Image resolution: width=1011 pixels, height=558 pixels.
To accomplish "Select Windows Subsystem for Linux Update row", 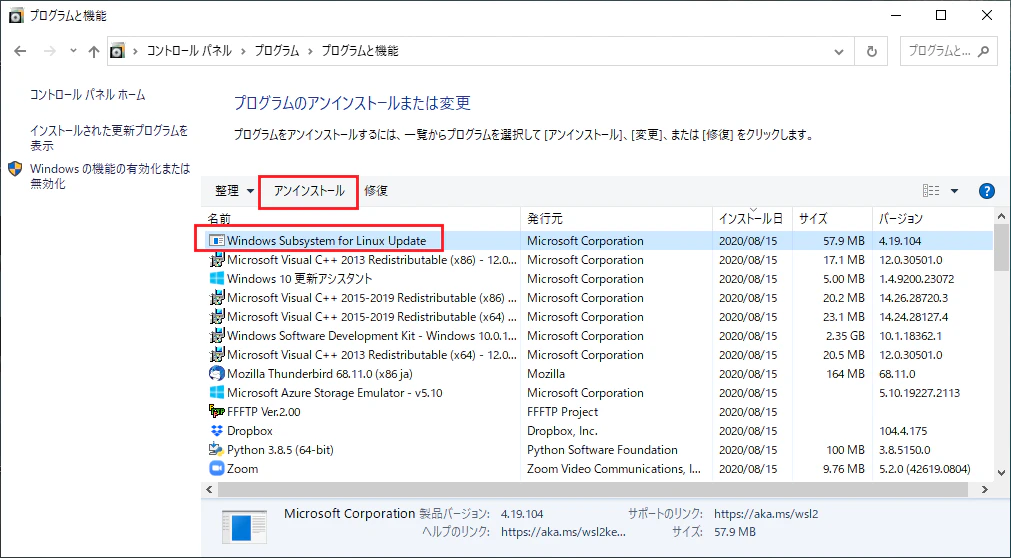I will click(598, 241).
